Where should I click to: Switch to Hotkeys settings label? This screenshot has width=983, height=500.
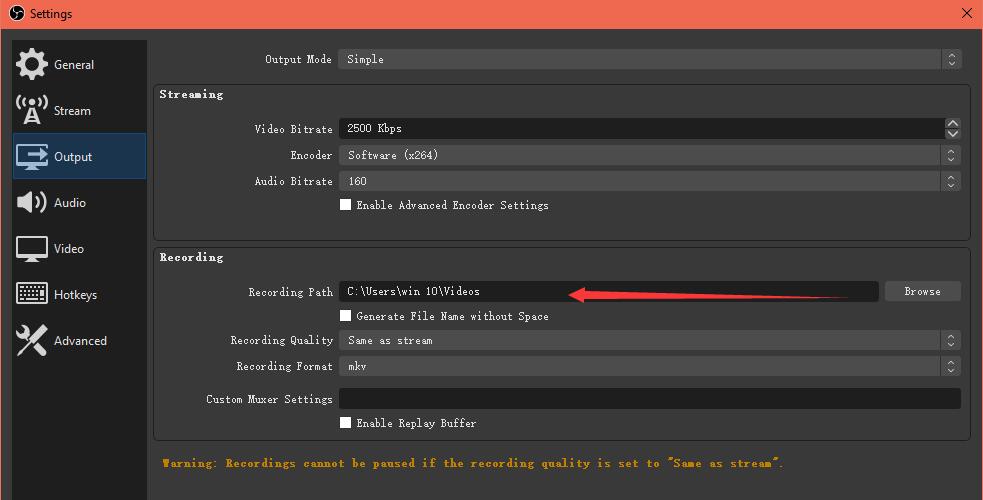click(x=75, y=295)
